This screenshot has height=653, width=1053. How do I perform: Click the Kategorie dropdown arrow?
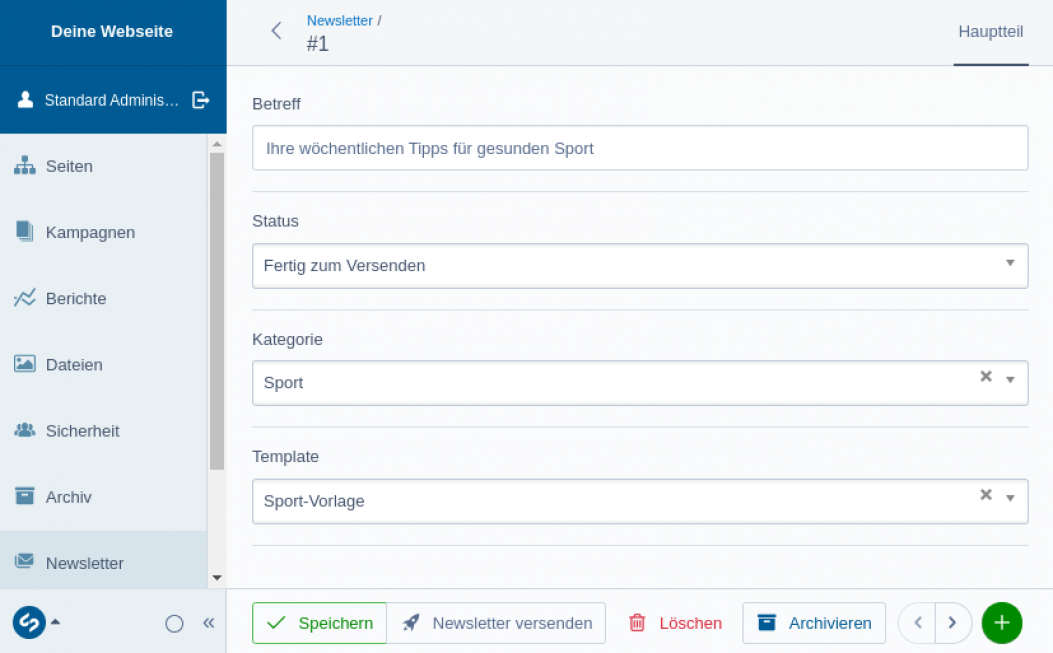click(1010, 380)
